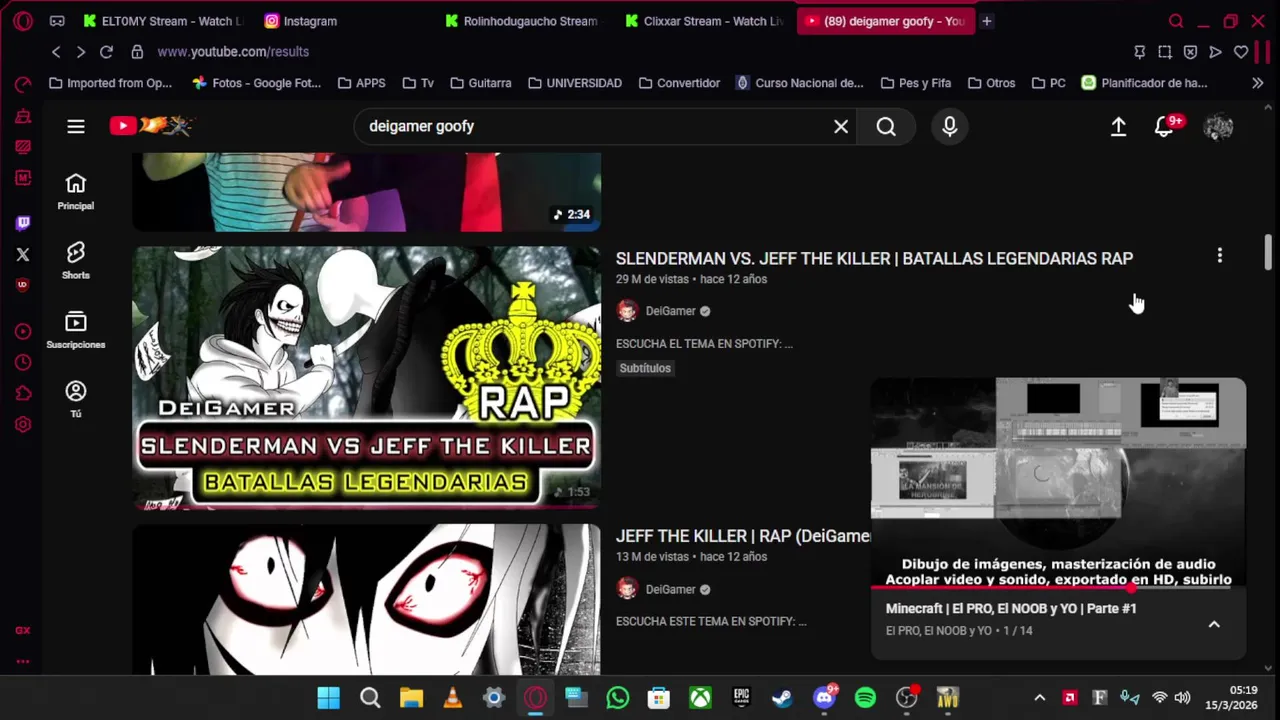This screenshot has width=1280, height=720.
Task: Switch to the Clixxar Stream tab
Action: [x=704, y=21]
